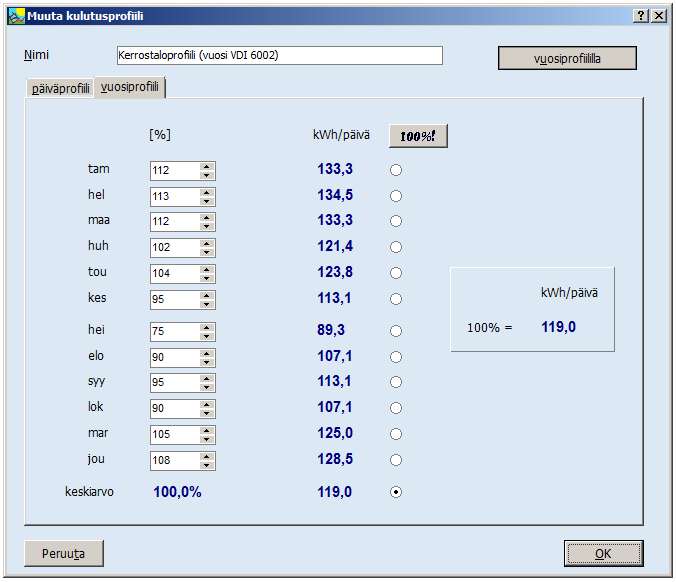Select the elo radio button

tap(396, 357)
